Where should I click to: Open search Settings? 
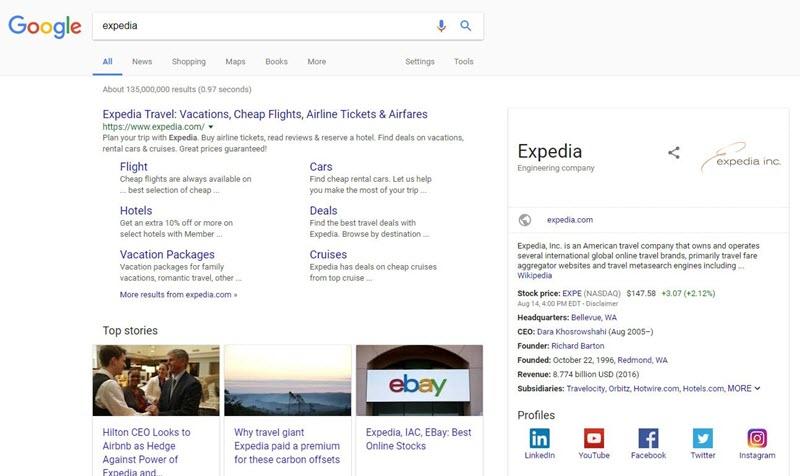pyautogui.click(x=420, y=61)
